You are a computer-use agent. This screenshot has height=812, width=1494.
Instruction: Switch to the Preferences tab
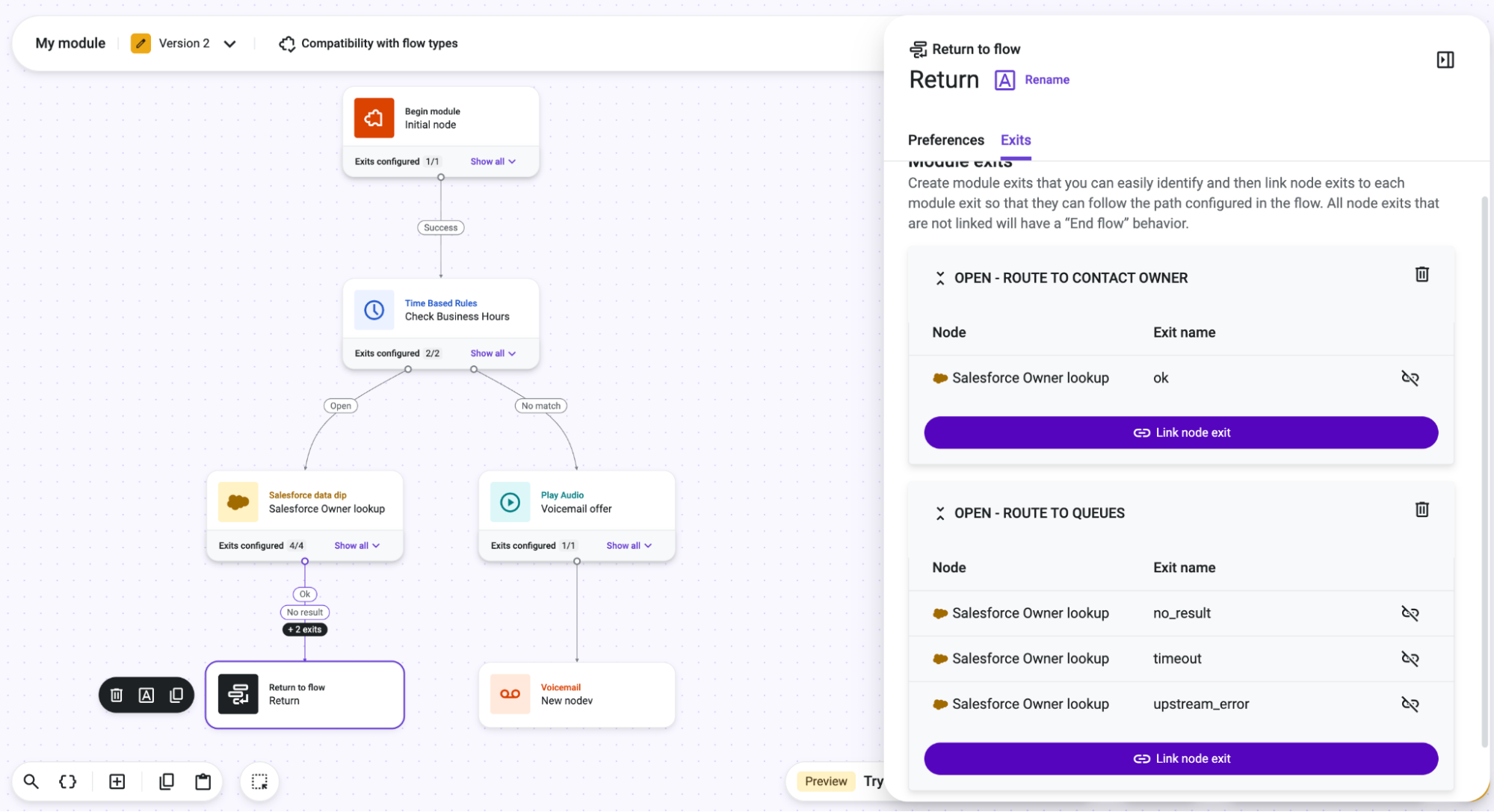(945, 140)
